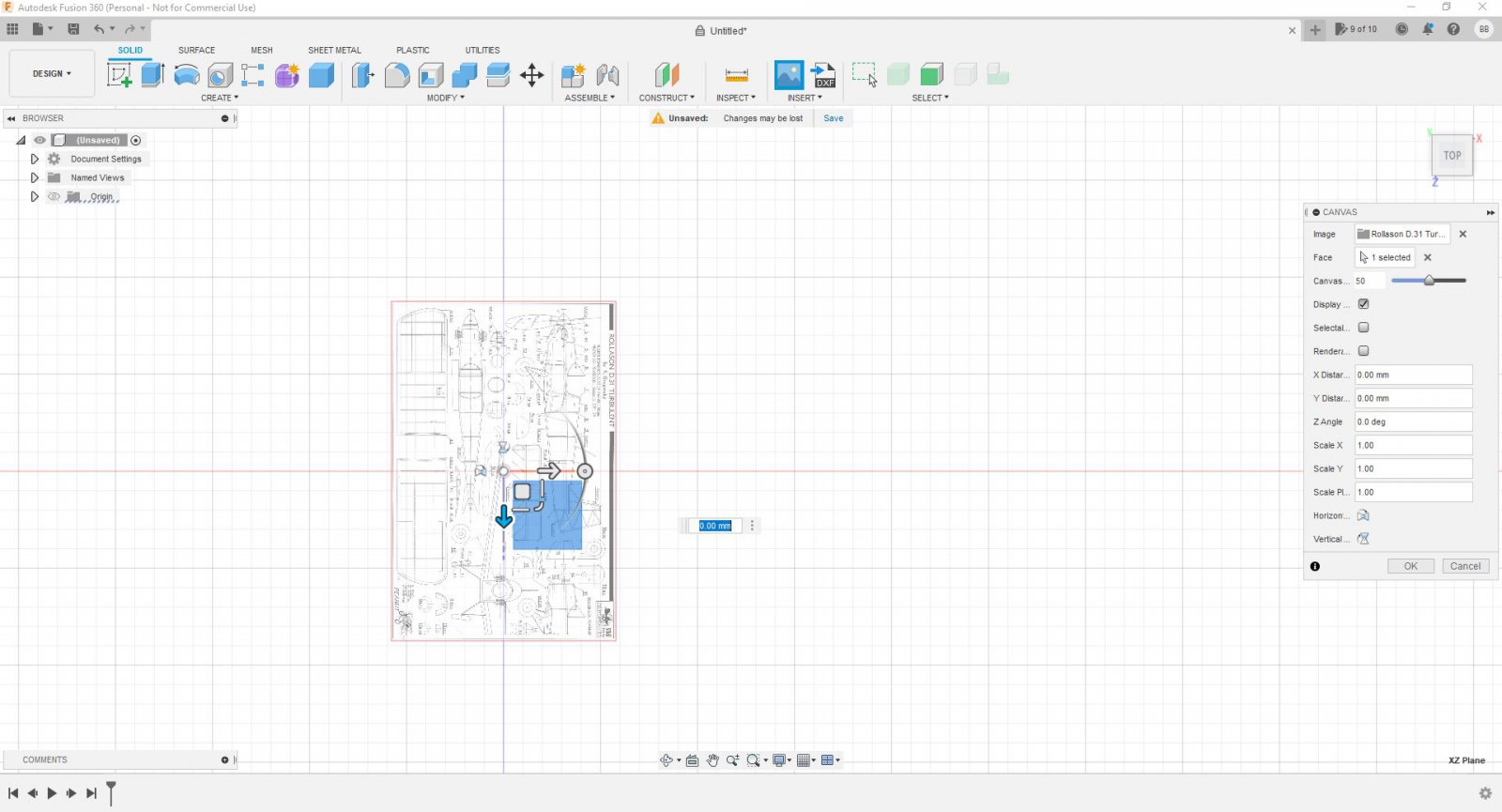Click OK in the Canvas dialog
The height and width of the screenshot is (812, 1502).
pyautogui.click(x=1411, y=566)
